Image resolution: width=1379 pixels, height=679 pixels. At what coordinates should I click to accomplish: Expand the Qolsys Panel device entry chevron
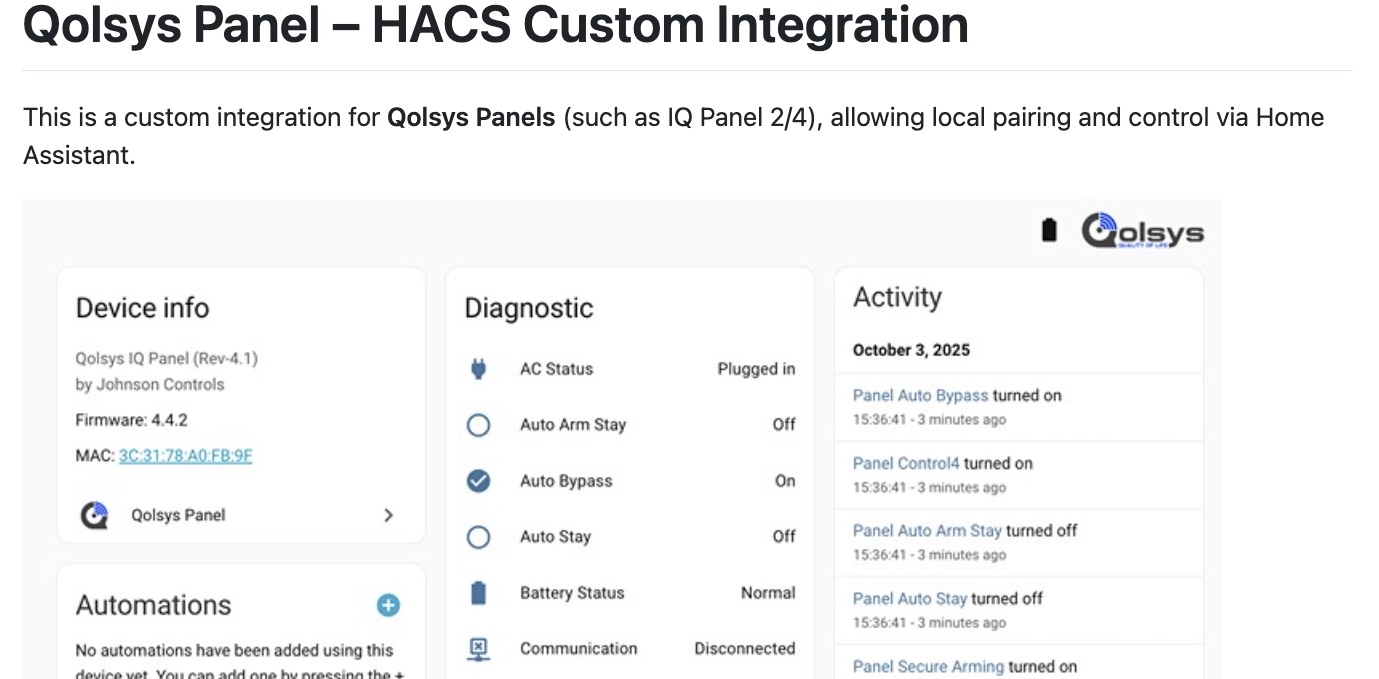pos(390,514)
